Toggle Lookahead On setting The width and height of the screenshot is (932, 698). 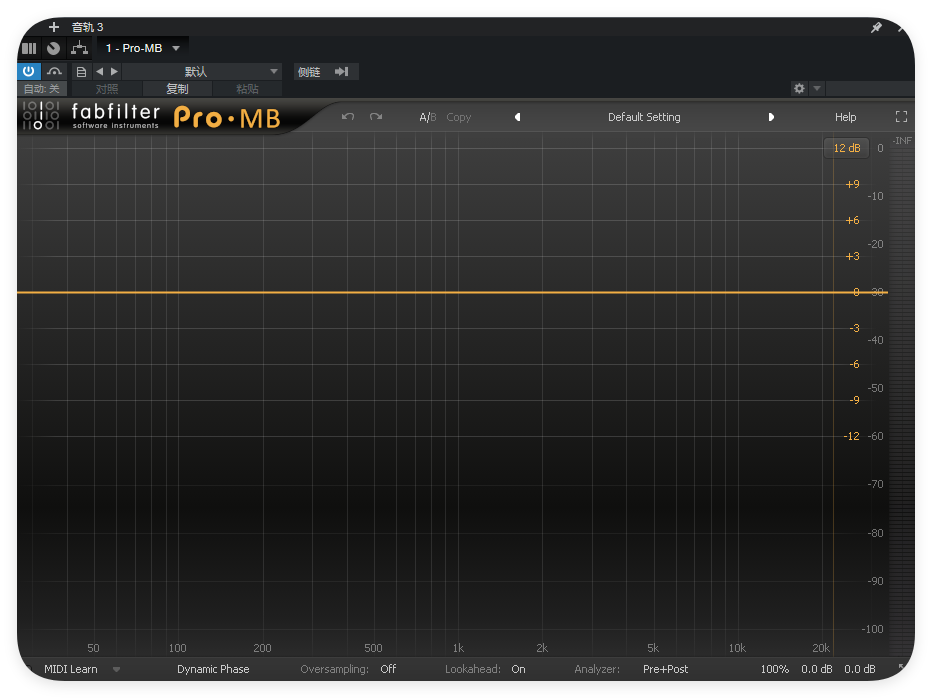point(518,669)
